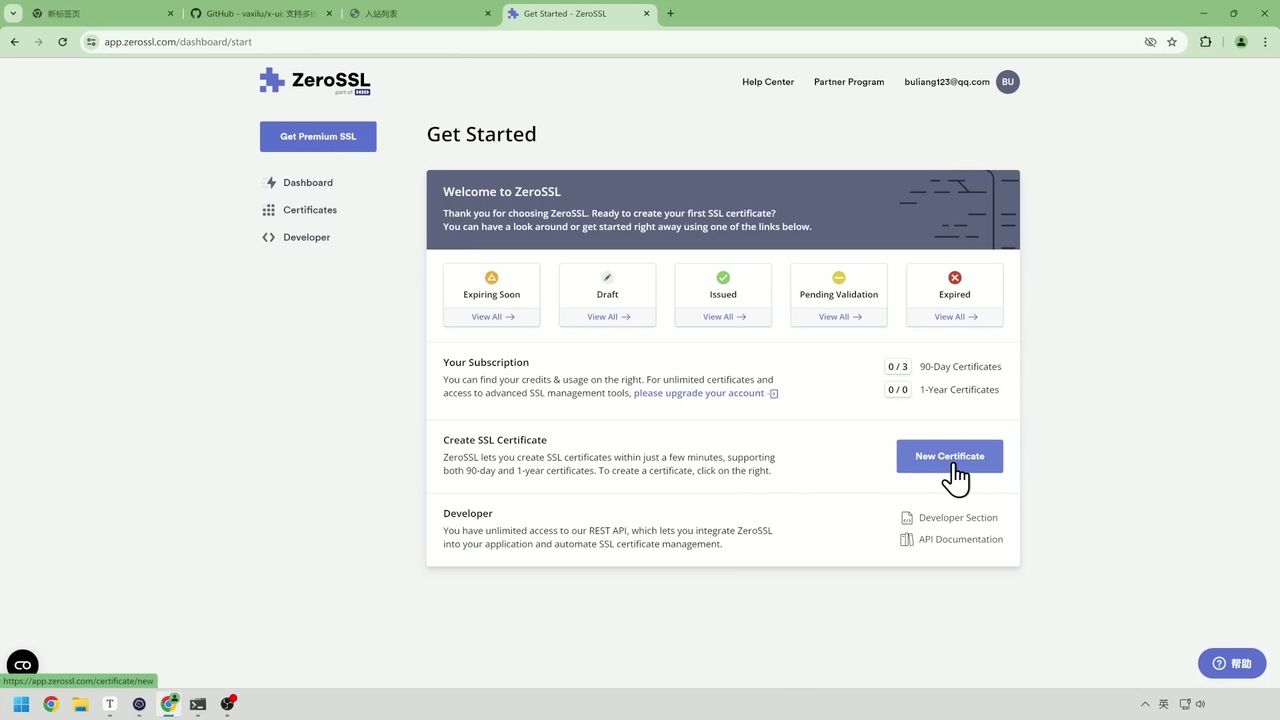Toggle the crossed-eye icon in the address bar
Viewport: 1280px width, 720px height.
pos(1150,42)
